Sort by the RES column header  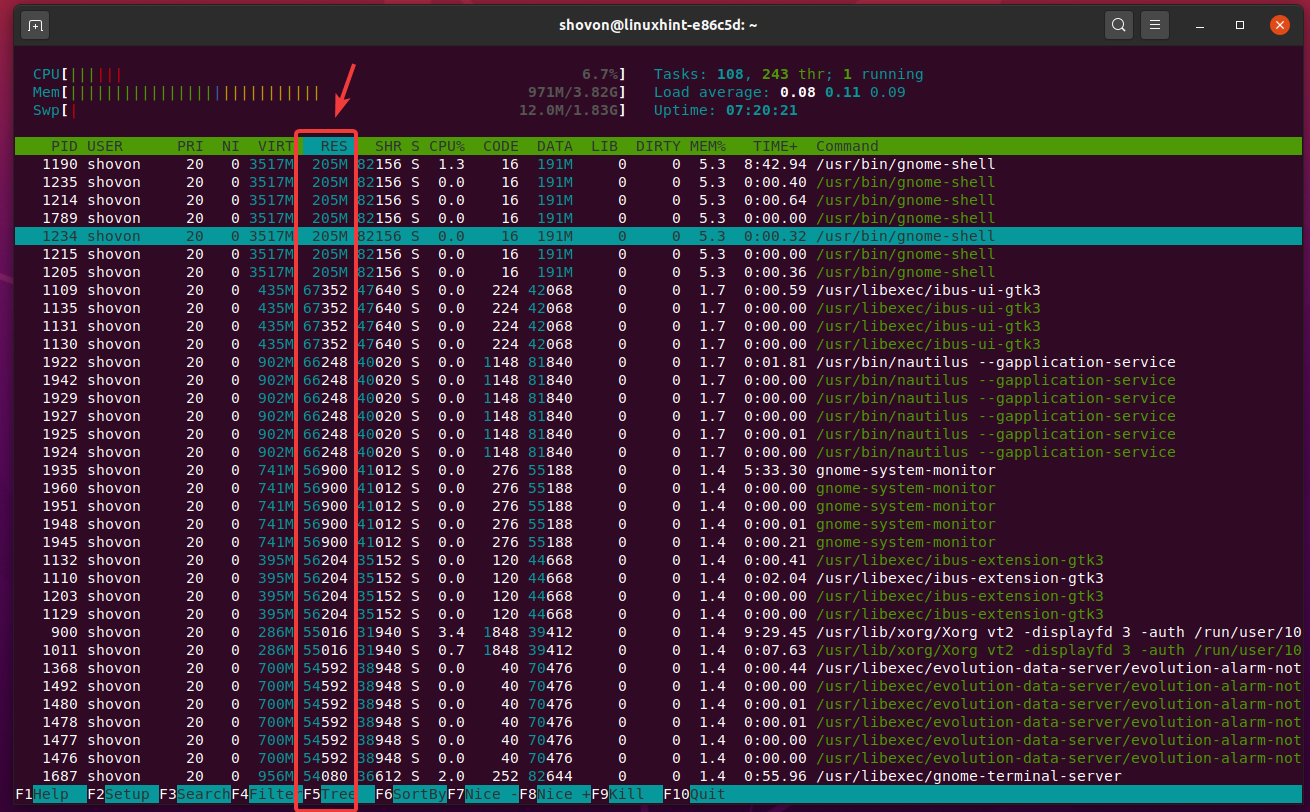coord(334,146)
